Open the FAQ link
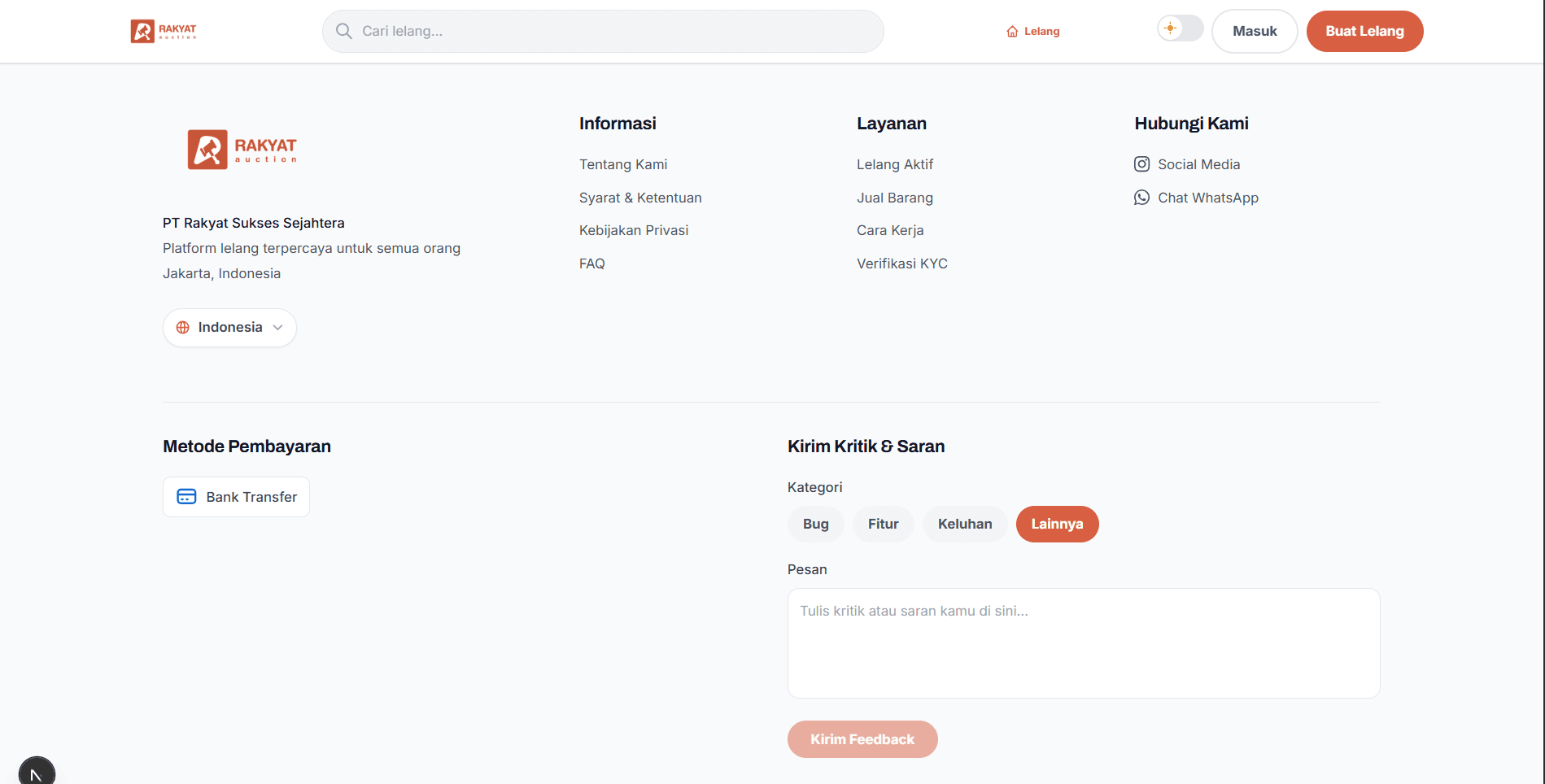 tap(592, 264)
